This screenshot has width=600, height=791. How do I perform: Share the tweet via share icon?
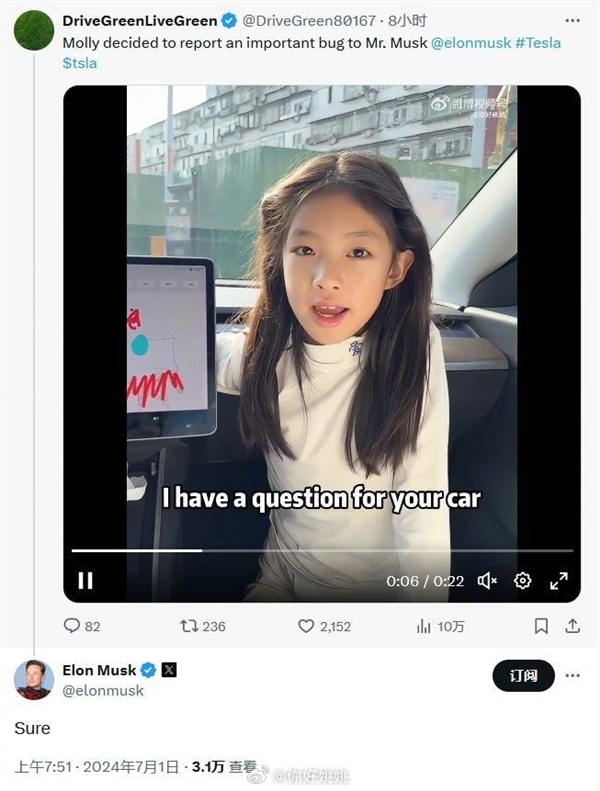click(573, 626)
